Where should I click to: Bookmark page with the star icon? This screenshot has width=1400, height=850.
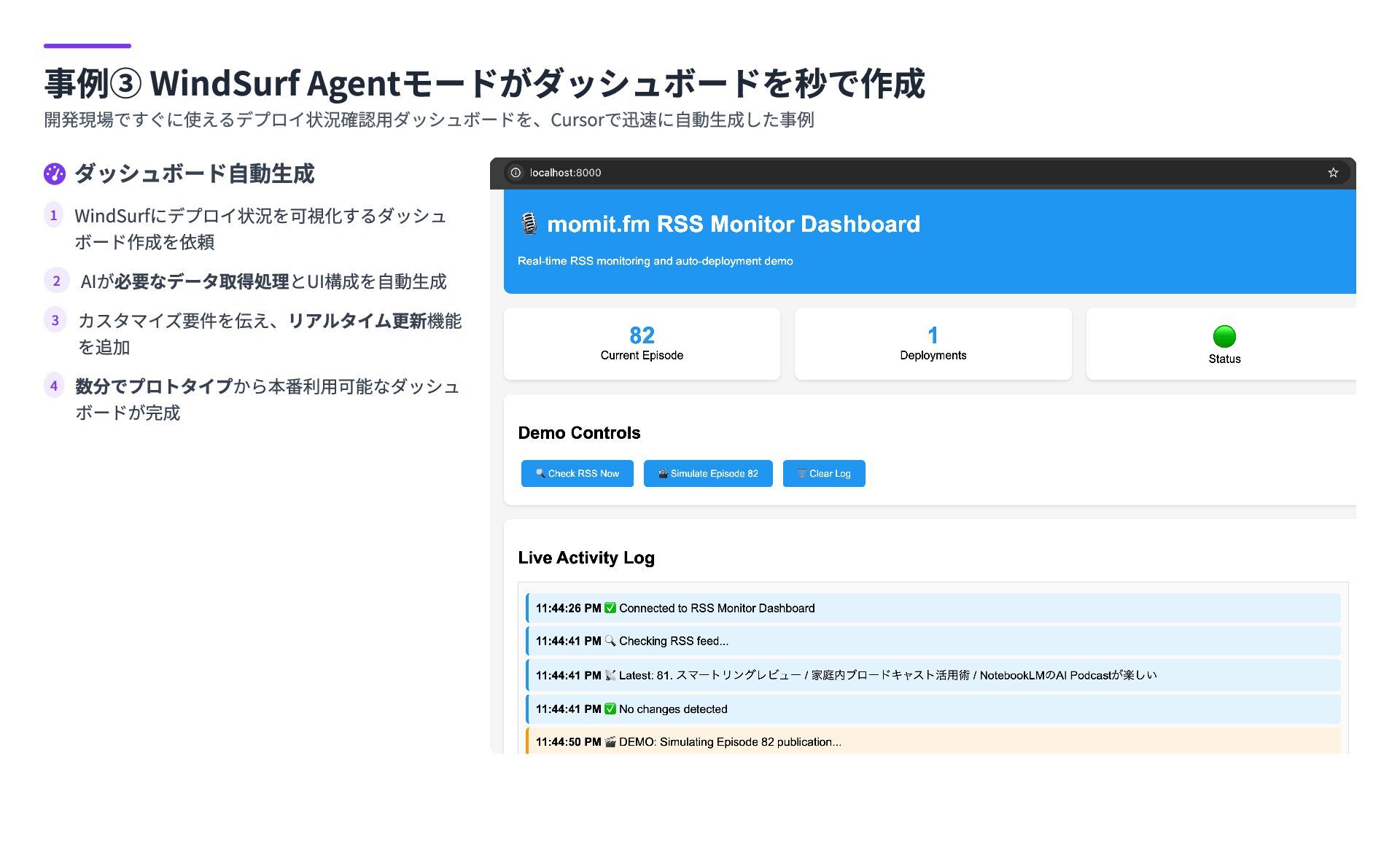tap(1333, 173)
